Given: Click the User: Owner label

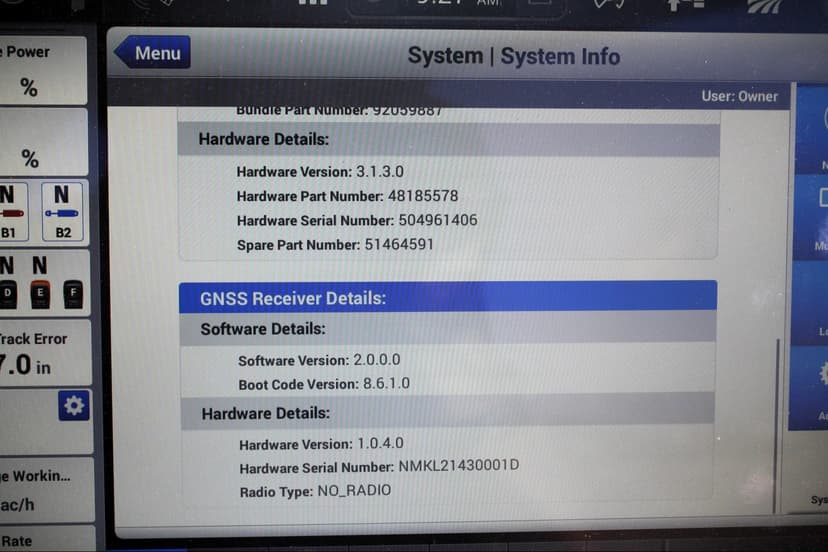Looking at the screenshot, I should tap(739, 96).
